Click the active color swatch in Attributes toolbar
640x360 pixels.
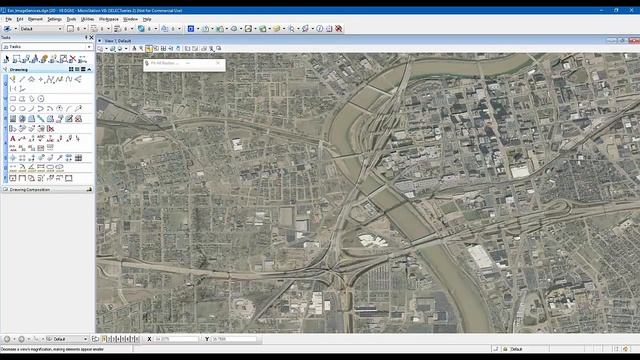pos(70,29)
